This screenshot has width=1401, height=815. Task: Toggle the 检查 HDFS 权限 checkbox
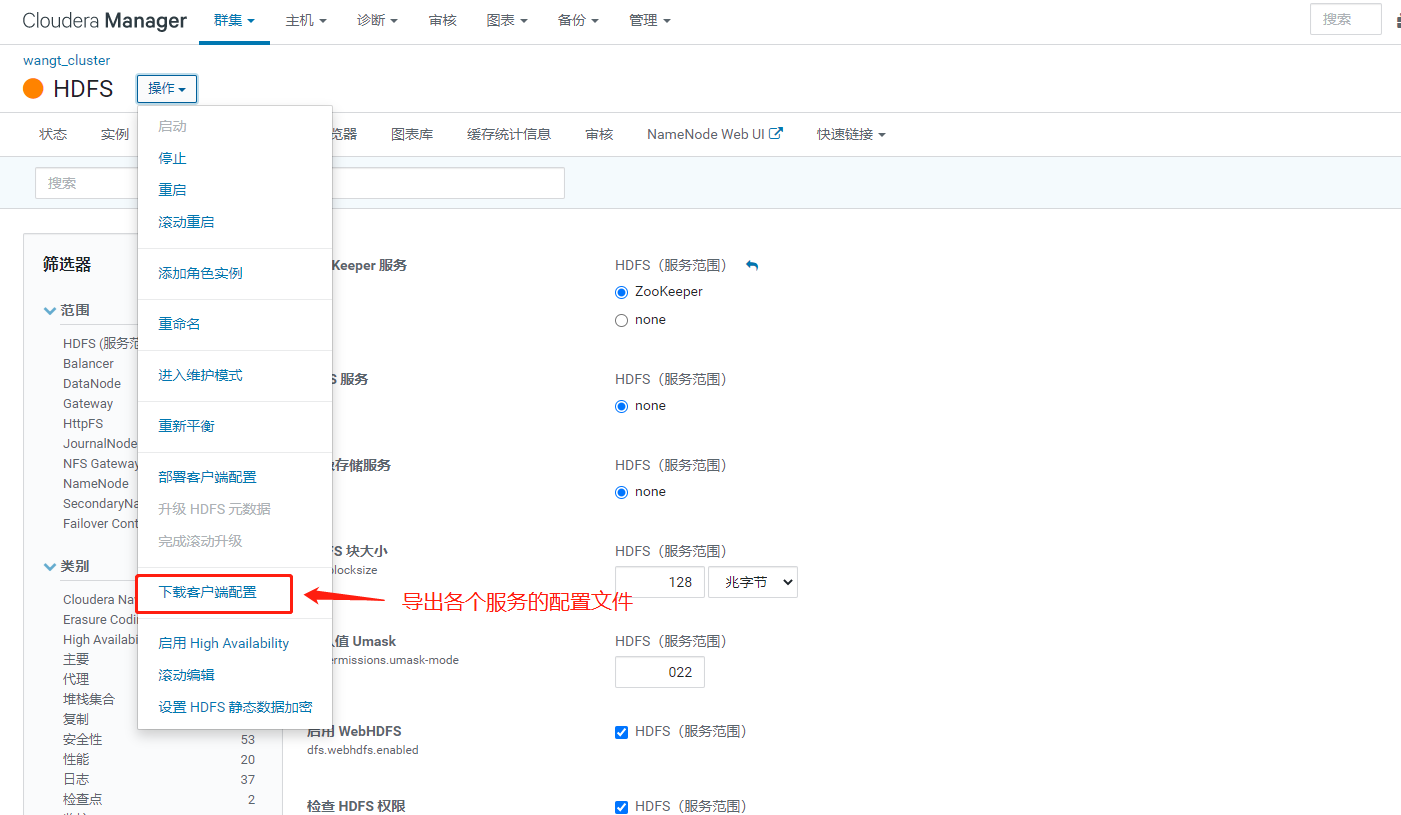[622, 807]
